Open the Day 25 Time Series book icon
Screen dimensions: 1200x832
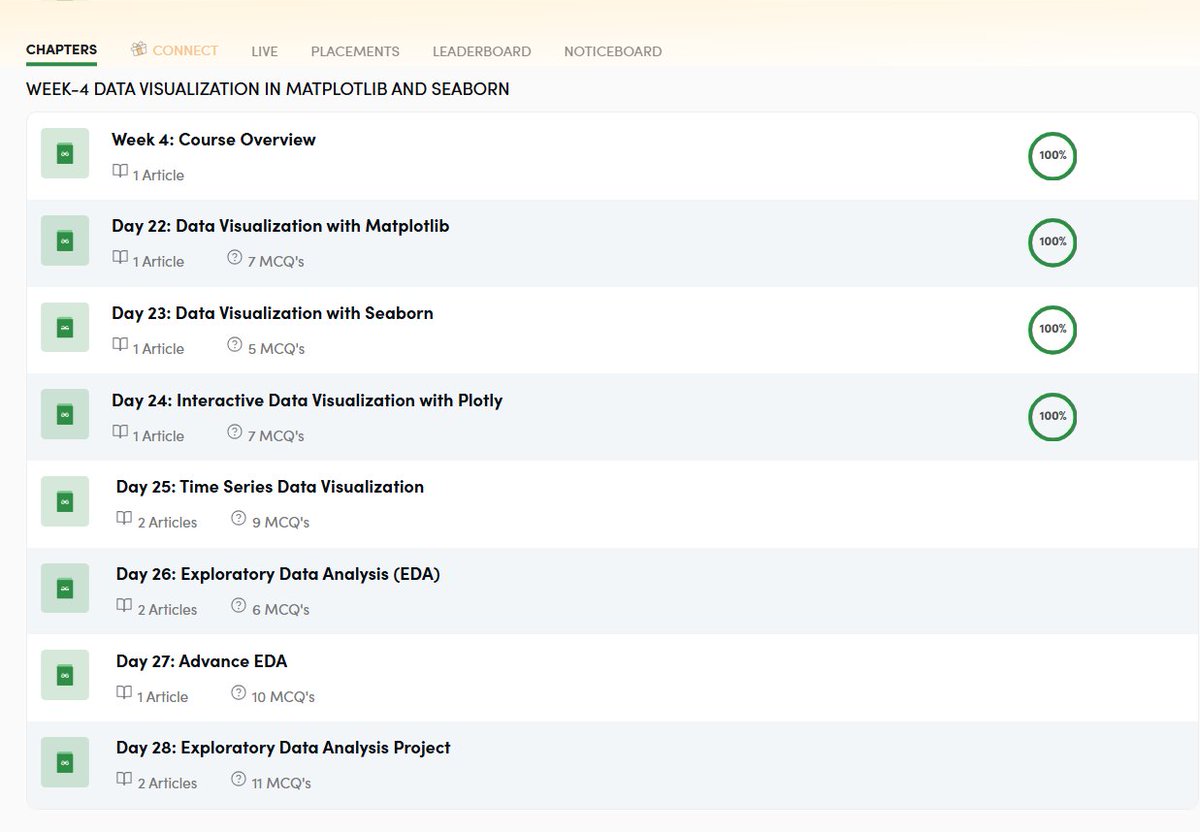coord(65,502)
